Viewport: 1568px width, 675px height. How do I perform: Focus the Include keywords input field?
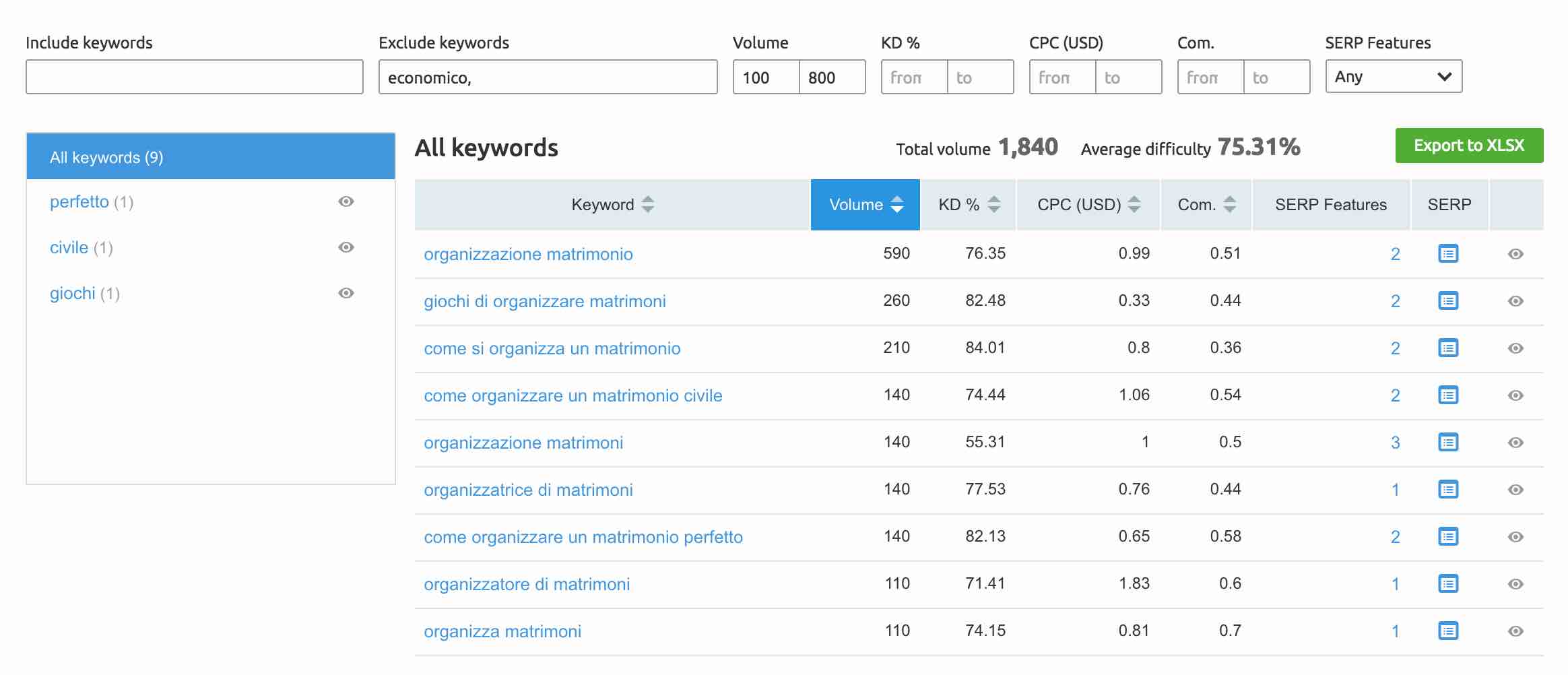pos(195,77)
